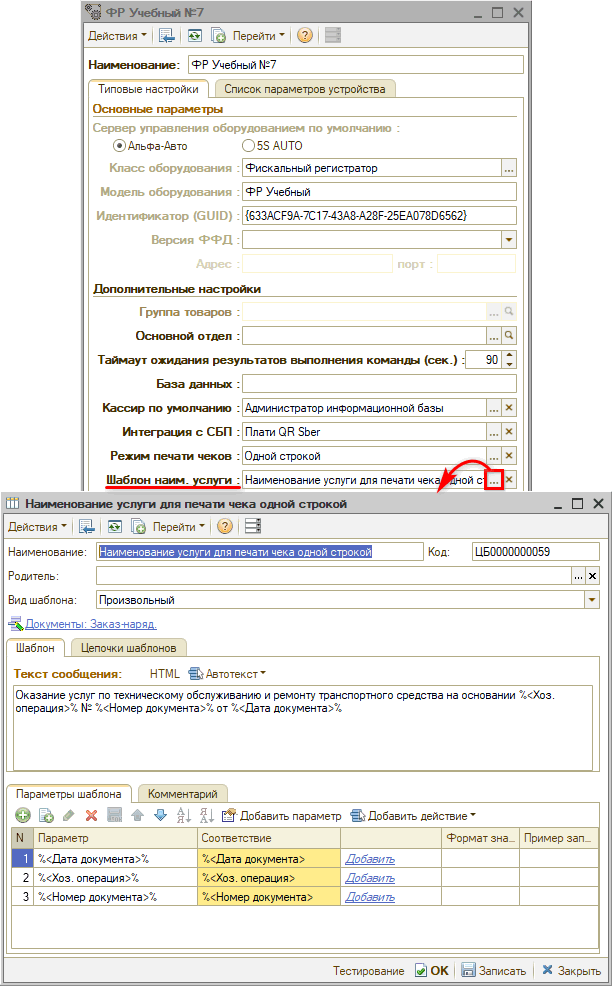Move parameter up with blue arrow icon
Image resolution: width=612 pixels, height=986 pixels.
137,815
